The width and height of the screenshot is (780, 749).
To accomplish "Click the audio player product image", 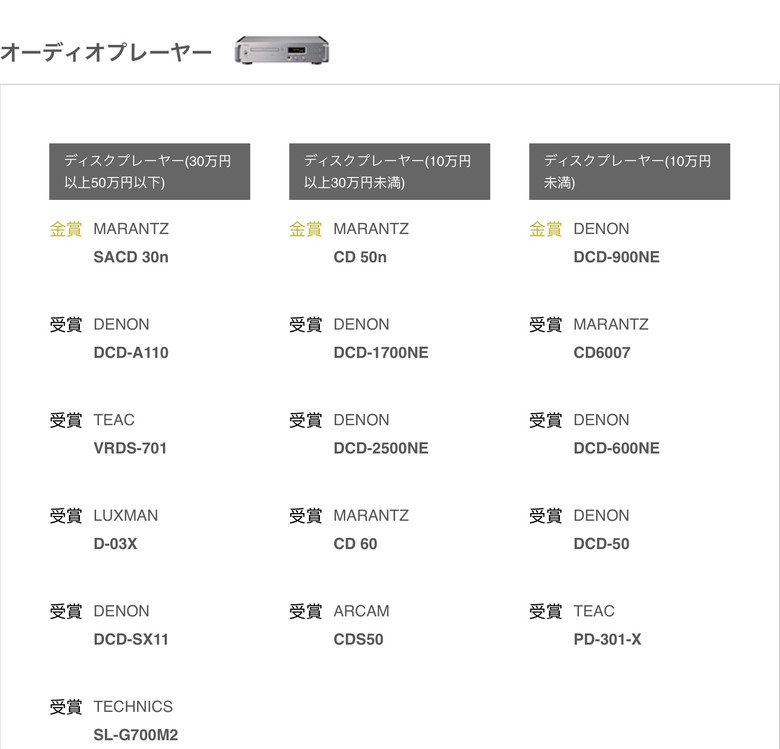I will click(282, 50).
